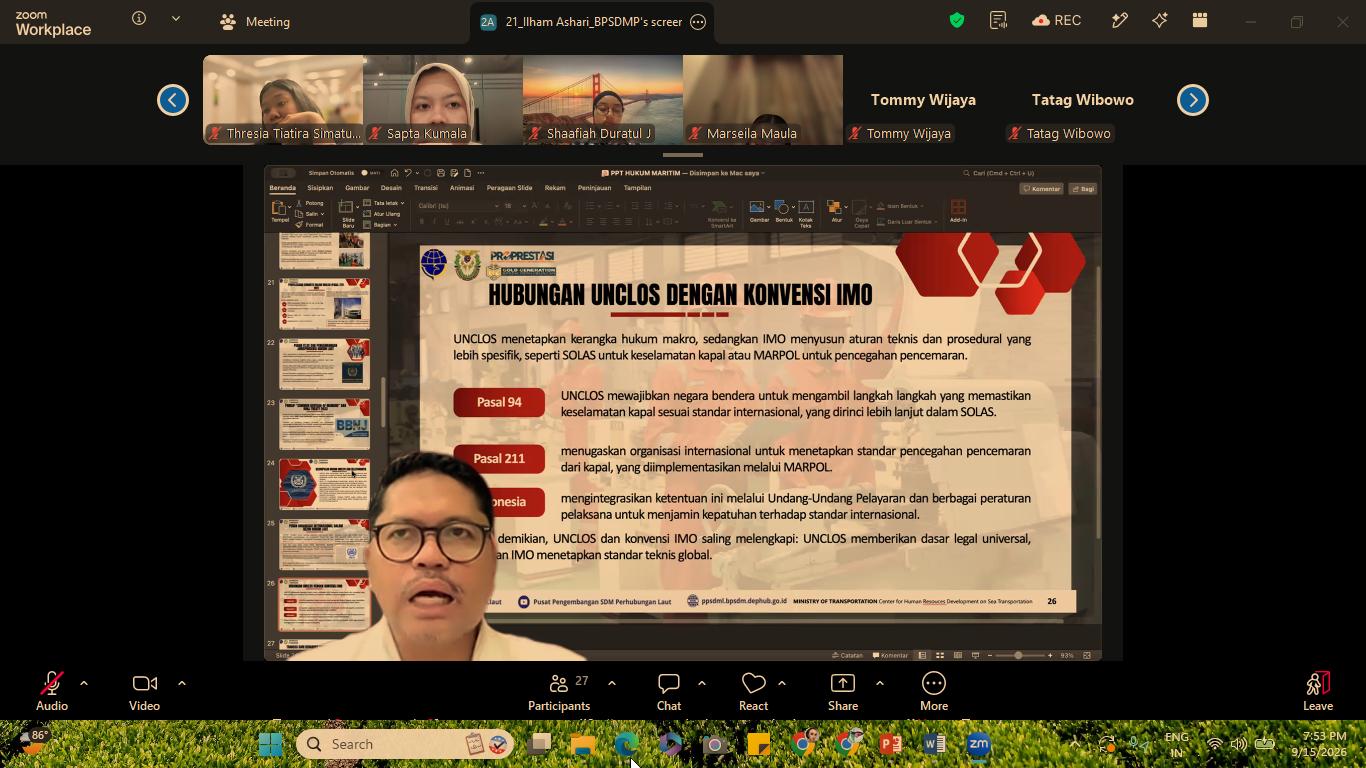This screenshot has width=1366, height=768.
Task: Expand the audio settings caret
Action: pyautogui.click(x=84, y=684)
